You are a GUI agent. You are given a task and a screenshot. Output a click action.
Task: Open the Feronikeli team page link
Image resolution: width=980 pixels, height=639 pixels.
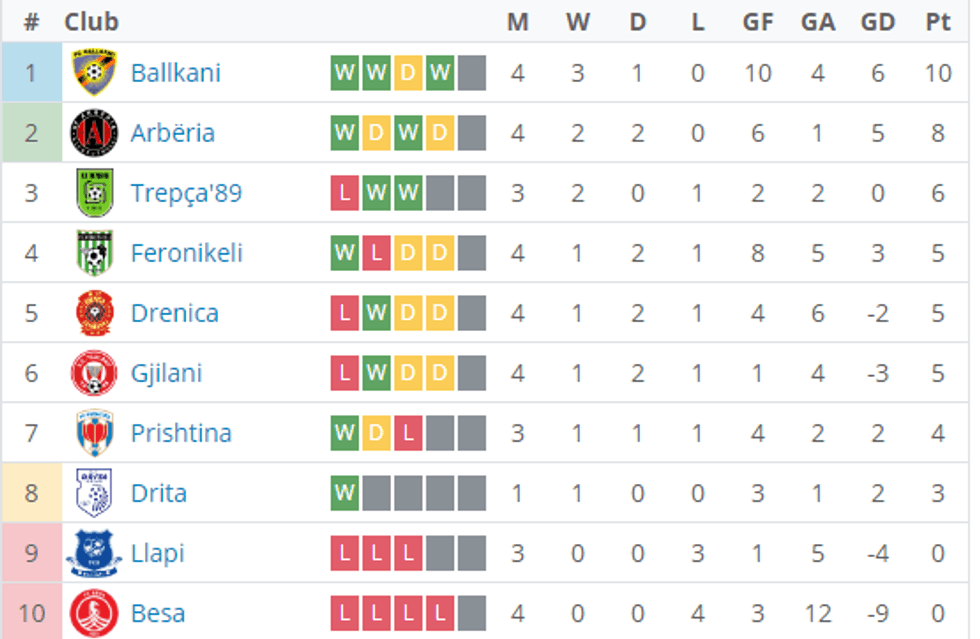[187, 253]
